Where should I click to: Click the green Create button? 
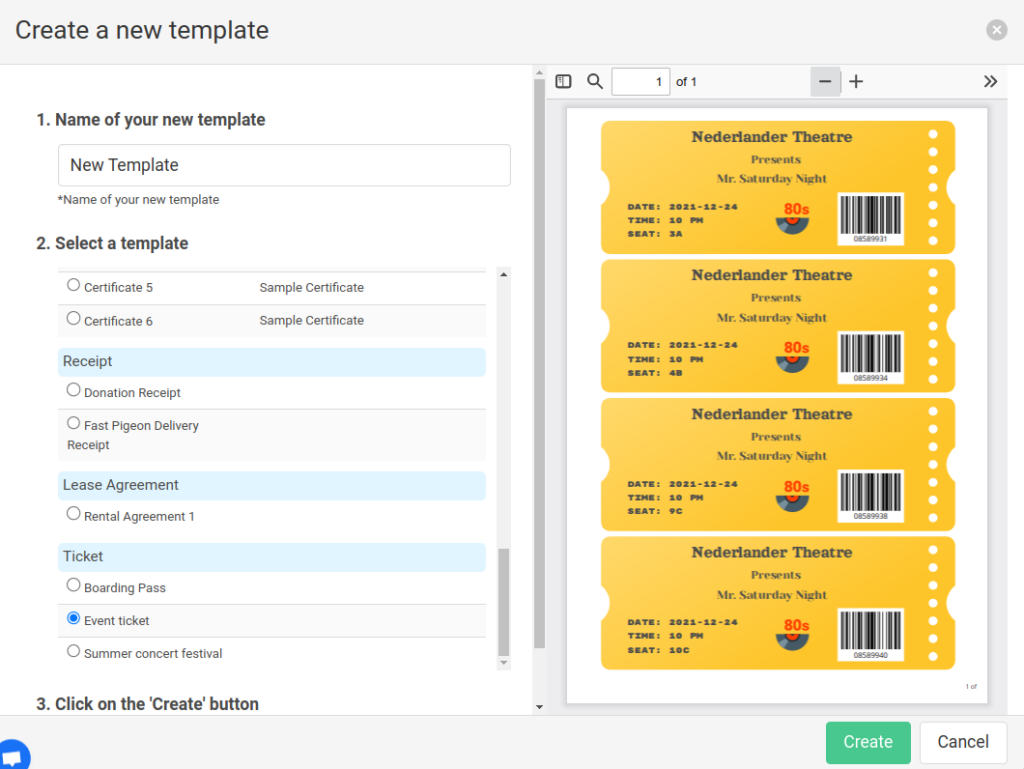868,742
